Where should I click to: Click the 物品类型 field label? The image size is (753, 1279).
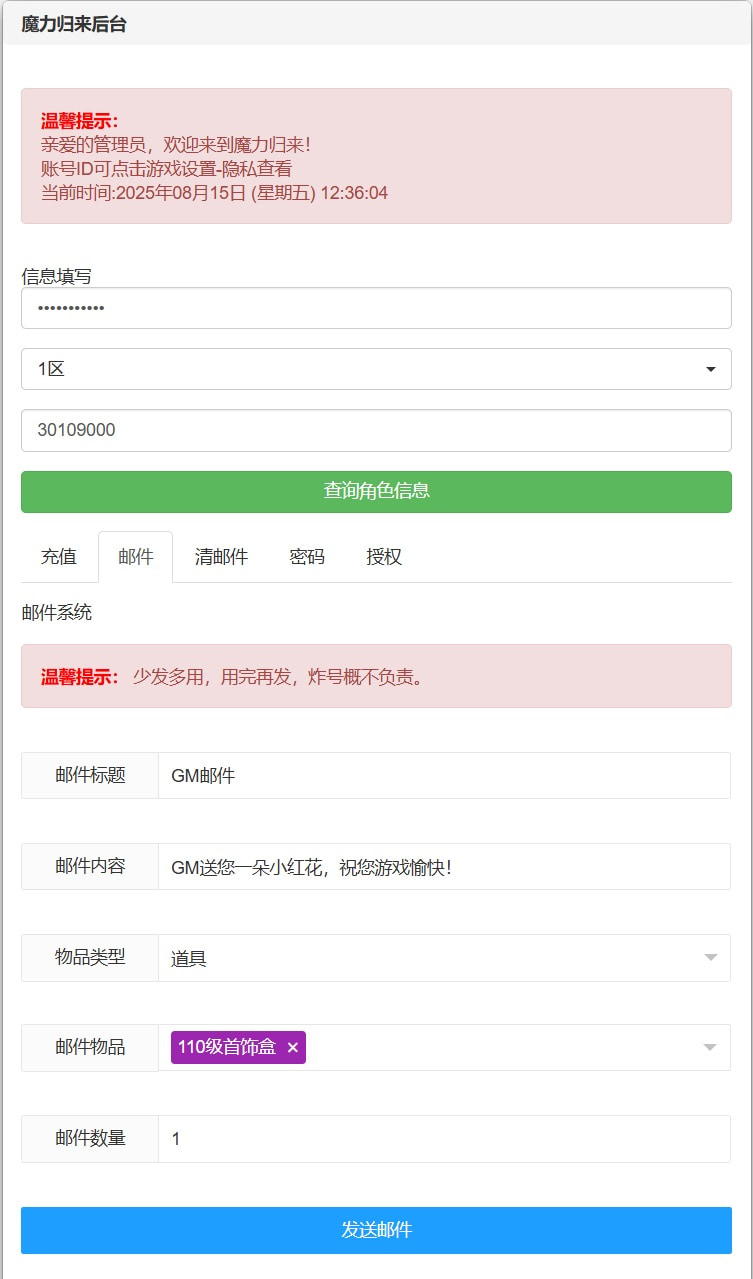[x=90, y=957]
